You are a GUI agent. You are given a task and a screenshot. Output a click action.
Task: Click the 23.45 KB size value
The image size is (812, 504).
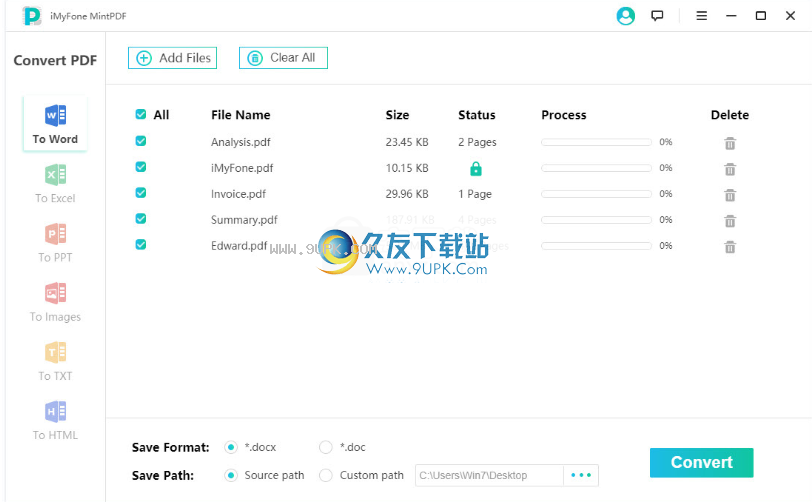407,142
